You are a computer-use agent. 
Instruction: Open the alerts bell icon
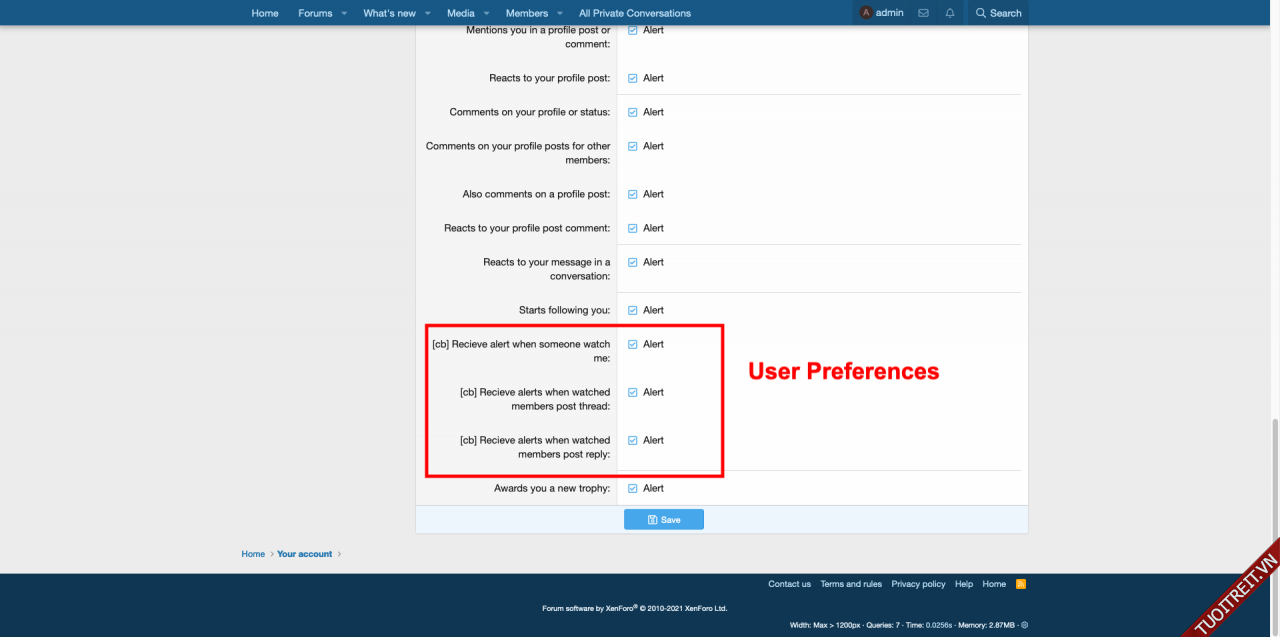point(950,13)
